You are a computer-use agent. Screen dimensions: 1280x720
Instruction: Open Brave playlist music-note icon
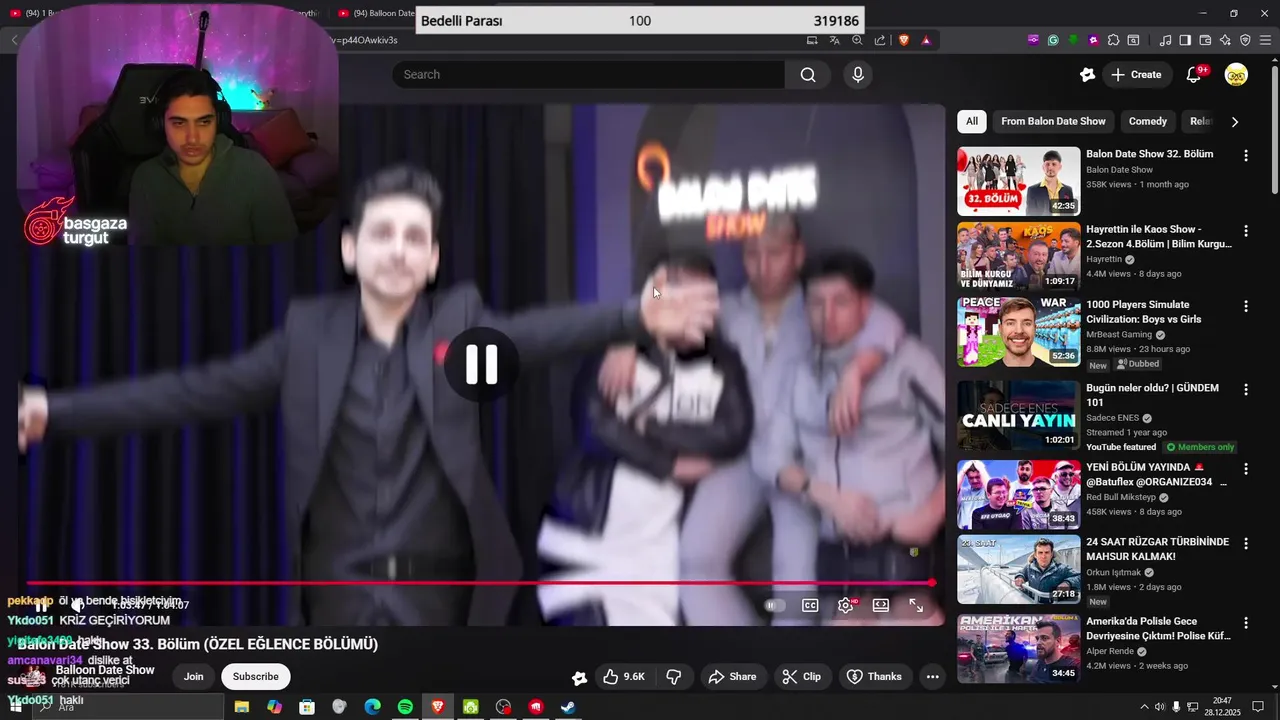click(x=1165, y=40)
